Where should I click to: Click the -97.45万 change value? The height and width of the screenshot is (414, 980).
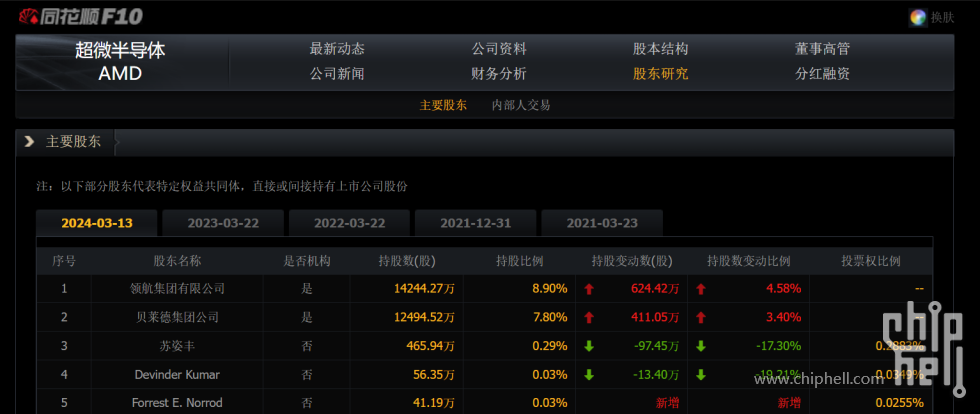(x=654, y=346)
